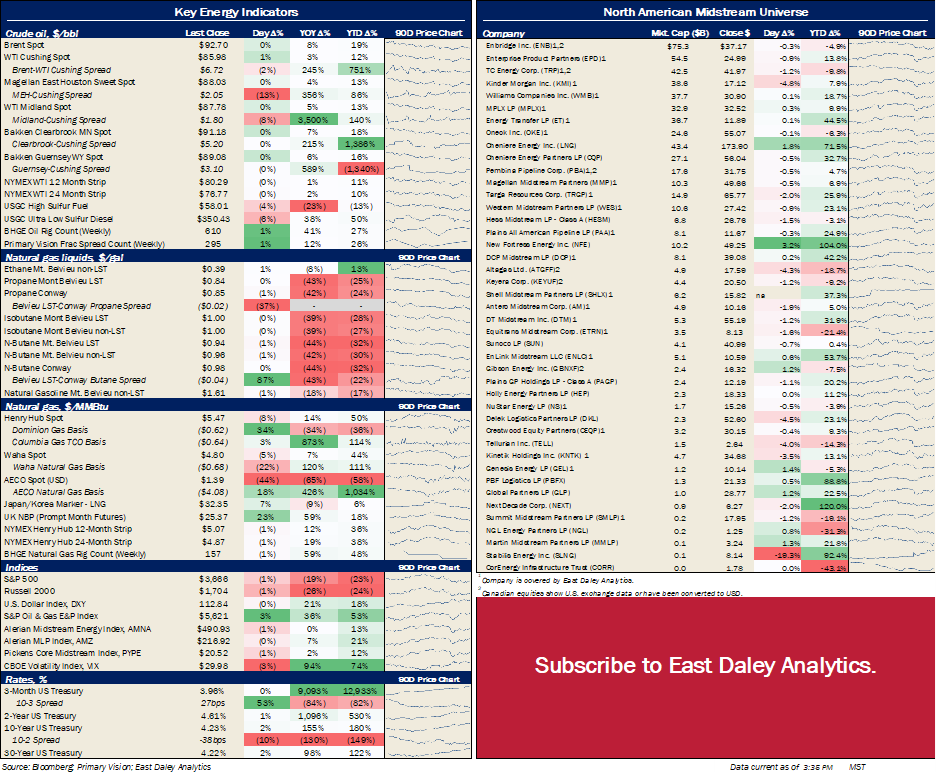Open the Henry Hub Spot 90D price sparkline

(428, 418)
